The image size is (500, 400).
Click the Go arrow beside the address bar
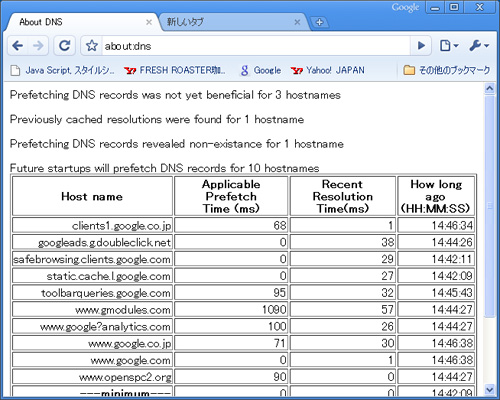coord(421,46)
